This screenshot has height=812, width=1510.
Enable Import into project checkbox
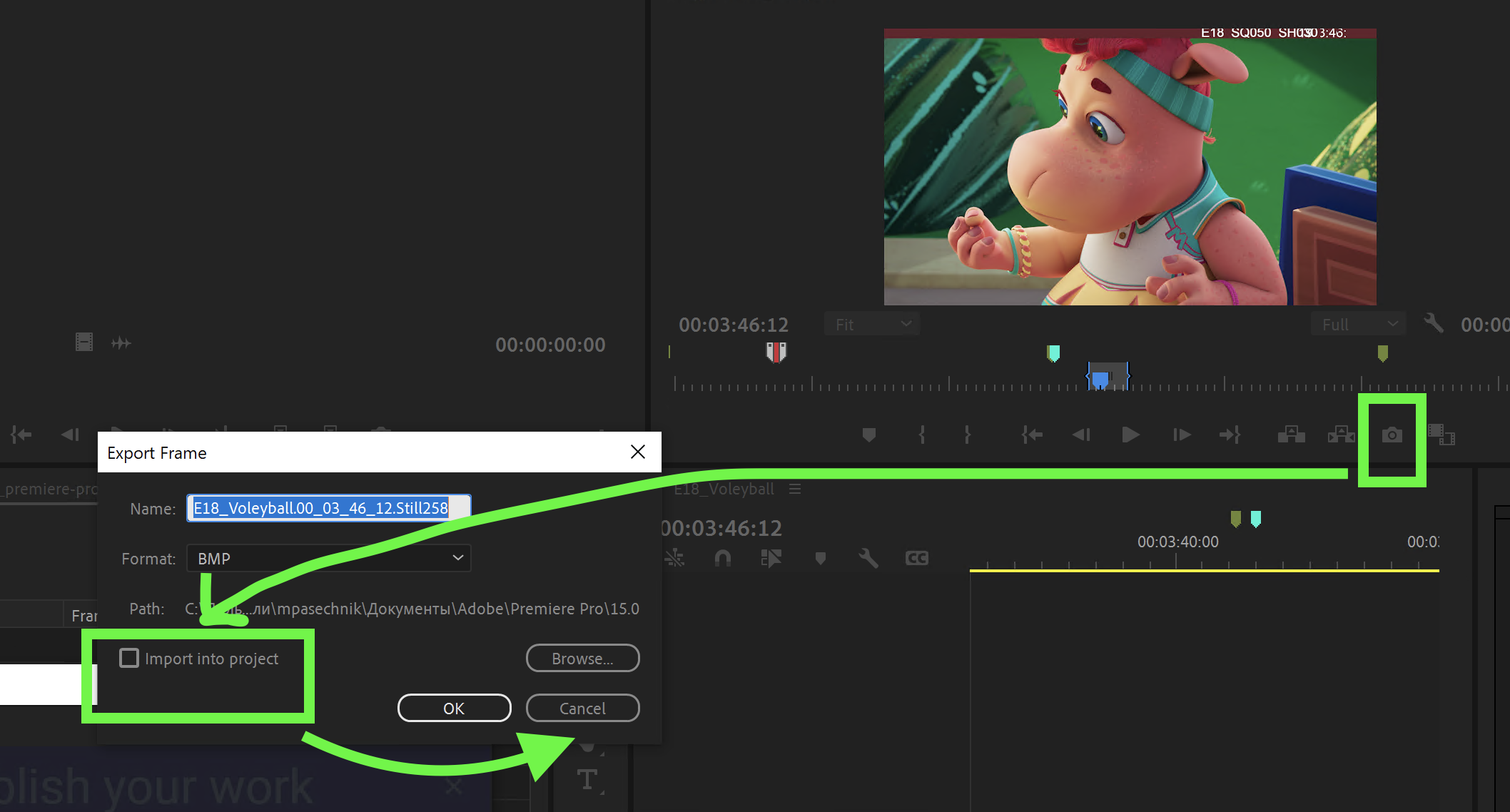coord(129,658)
